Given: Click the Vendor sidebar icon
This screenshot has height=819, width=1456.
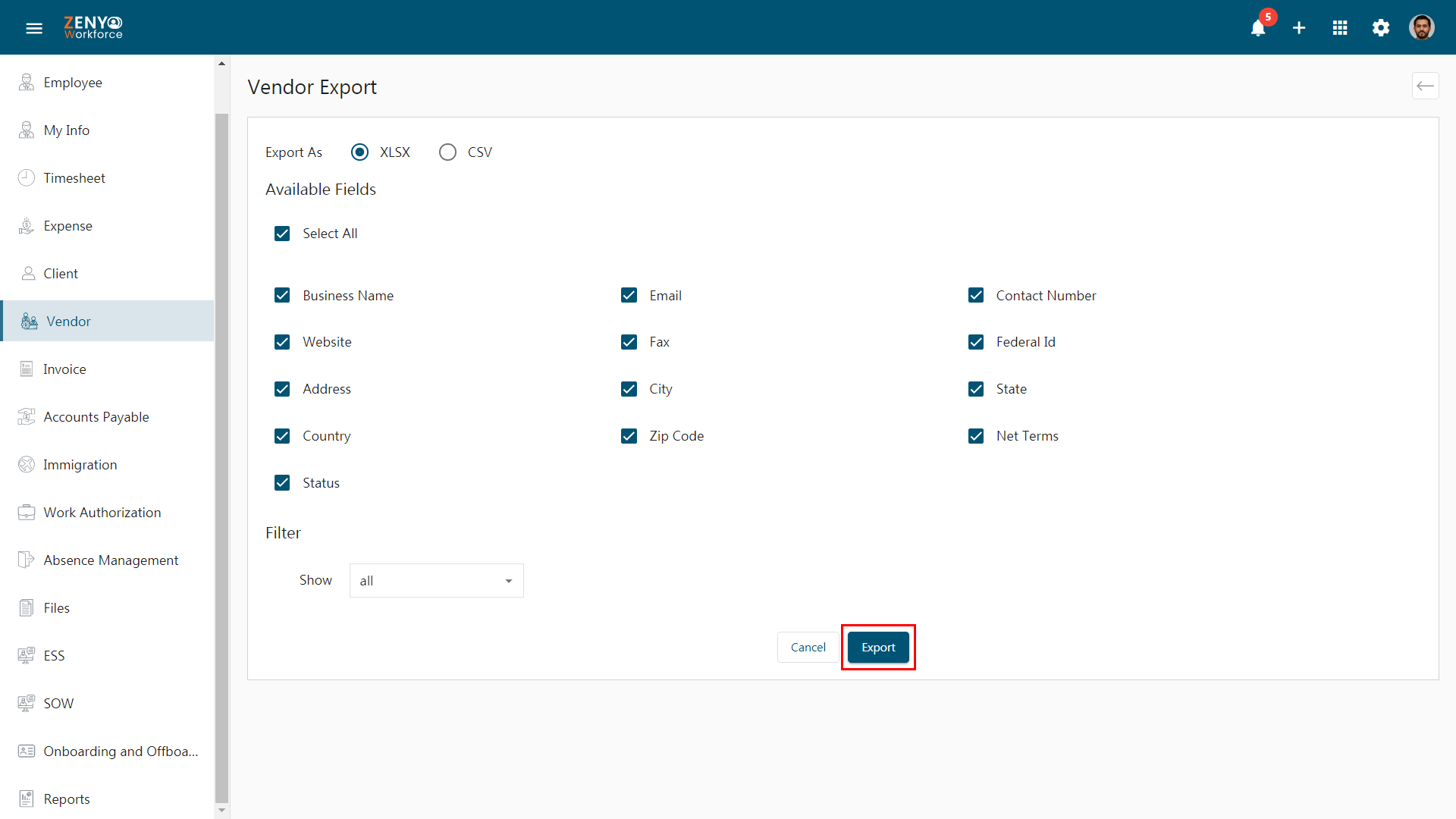Looking at the screenshot, I should tap(30, 322).
